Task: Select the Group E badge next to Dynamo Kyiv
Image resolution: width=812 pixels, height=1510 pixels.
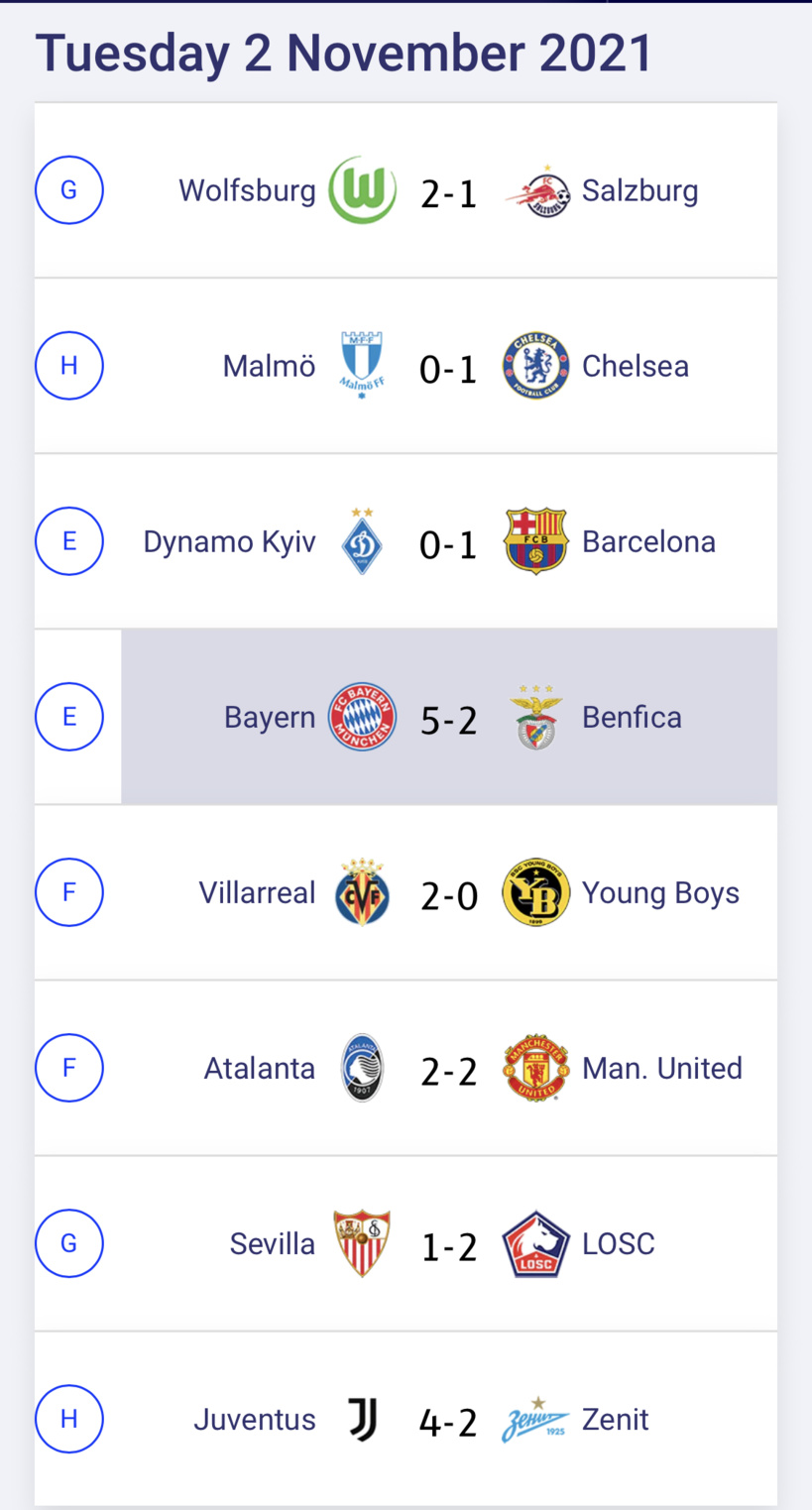Action: pos(68,540)
